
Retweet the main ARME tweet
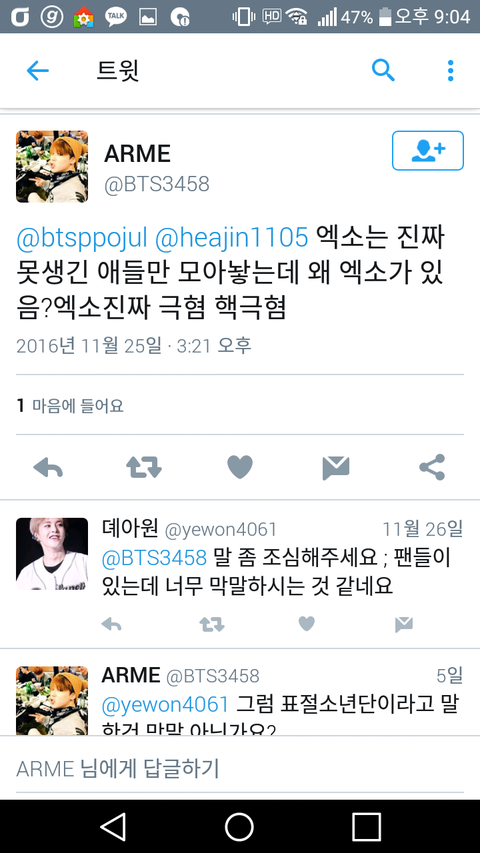[x=144, y=467]
